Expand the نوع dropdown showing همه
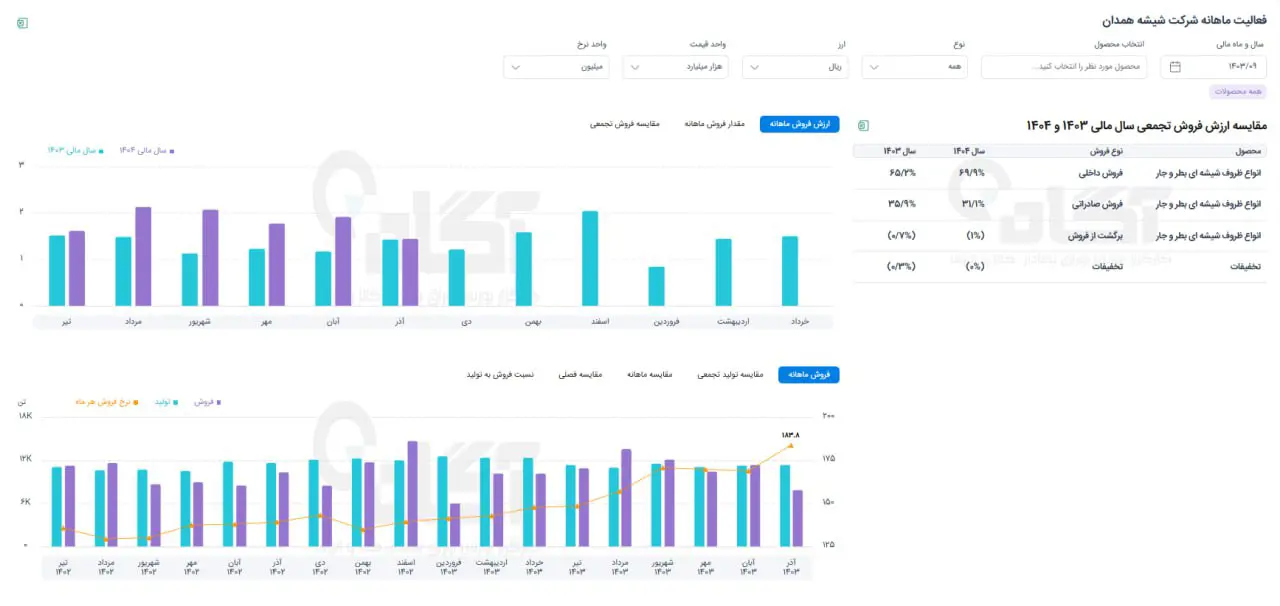 click(915, 67)
